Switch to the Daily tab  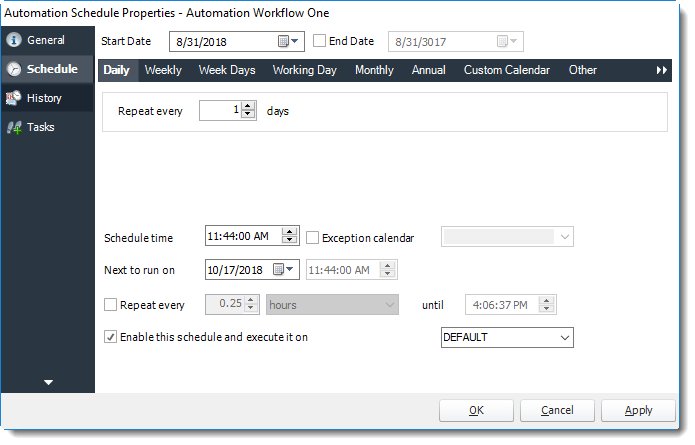117,70
